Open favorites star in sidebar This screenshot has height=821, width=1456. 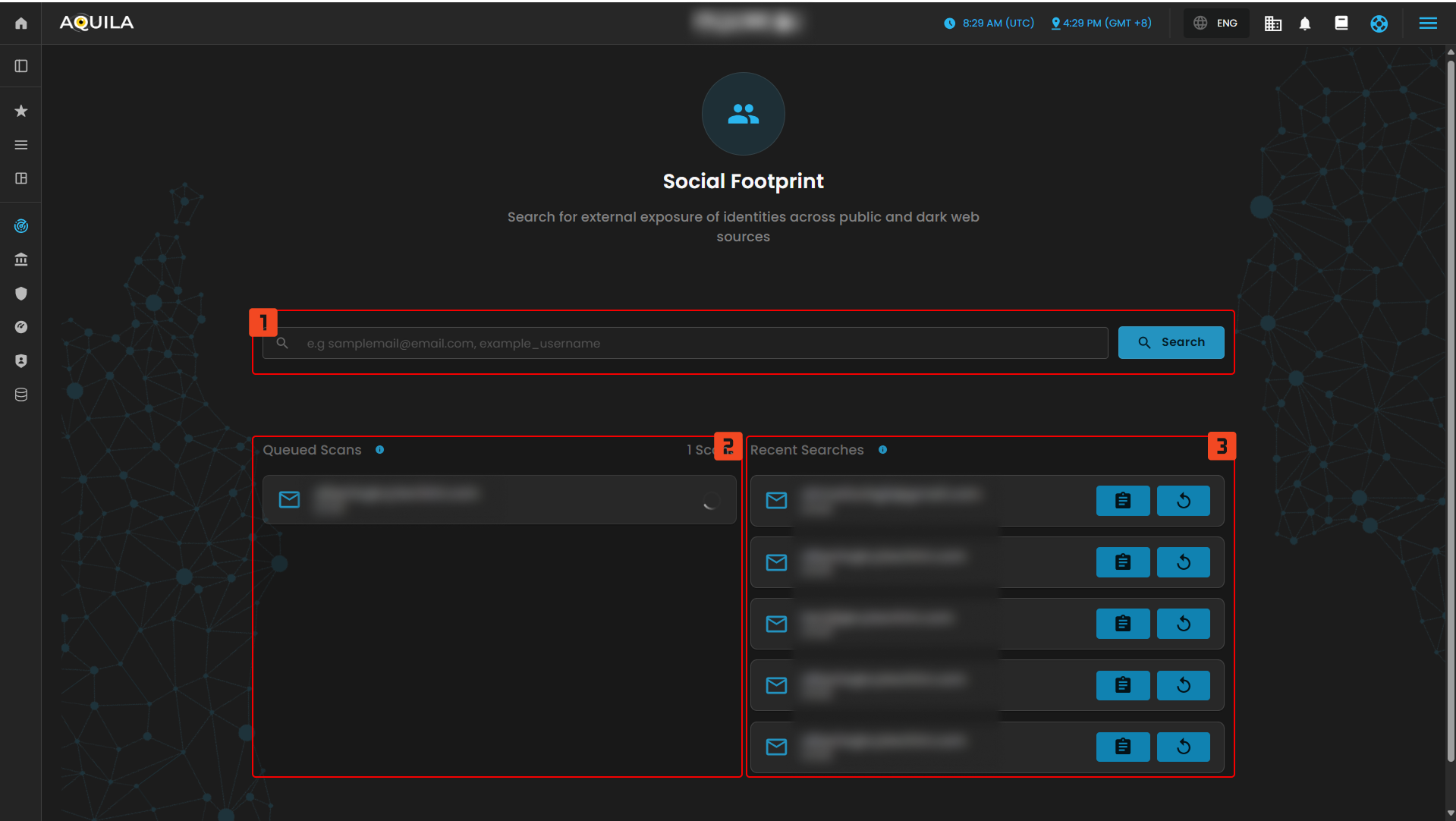pos(21,112)
